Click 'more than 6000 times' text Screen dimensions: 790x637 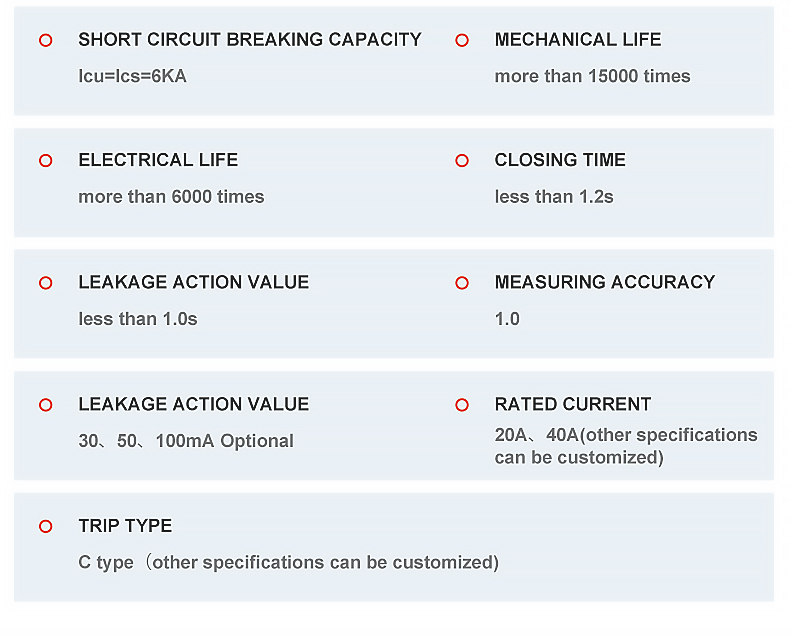point(171,197)
